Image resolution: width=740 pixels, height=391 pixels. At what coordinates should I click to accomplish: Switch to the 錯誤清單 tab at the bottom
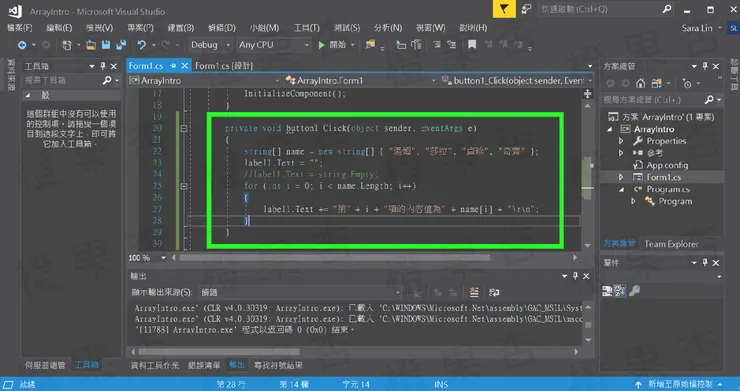204,365
